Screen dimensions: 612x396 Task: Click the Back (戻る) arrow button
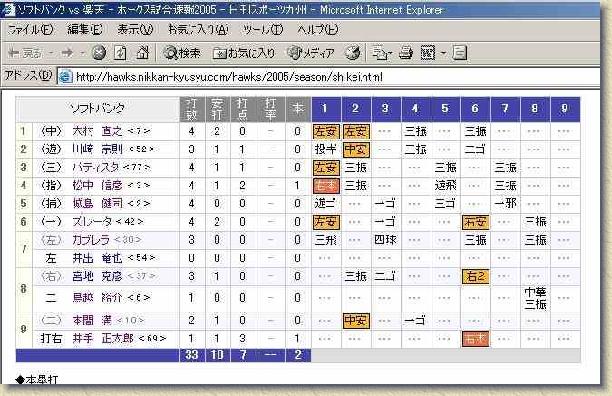(25, 53)
